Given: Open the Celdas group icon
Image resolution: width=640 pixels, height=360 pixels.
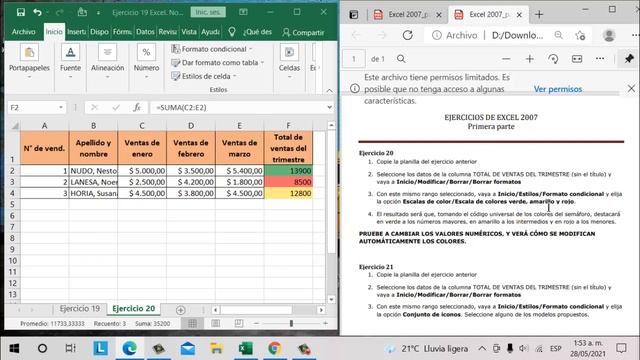Looking at the screenshot, I should [289, 53].
